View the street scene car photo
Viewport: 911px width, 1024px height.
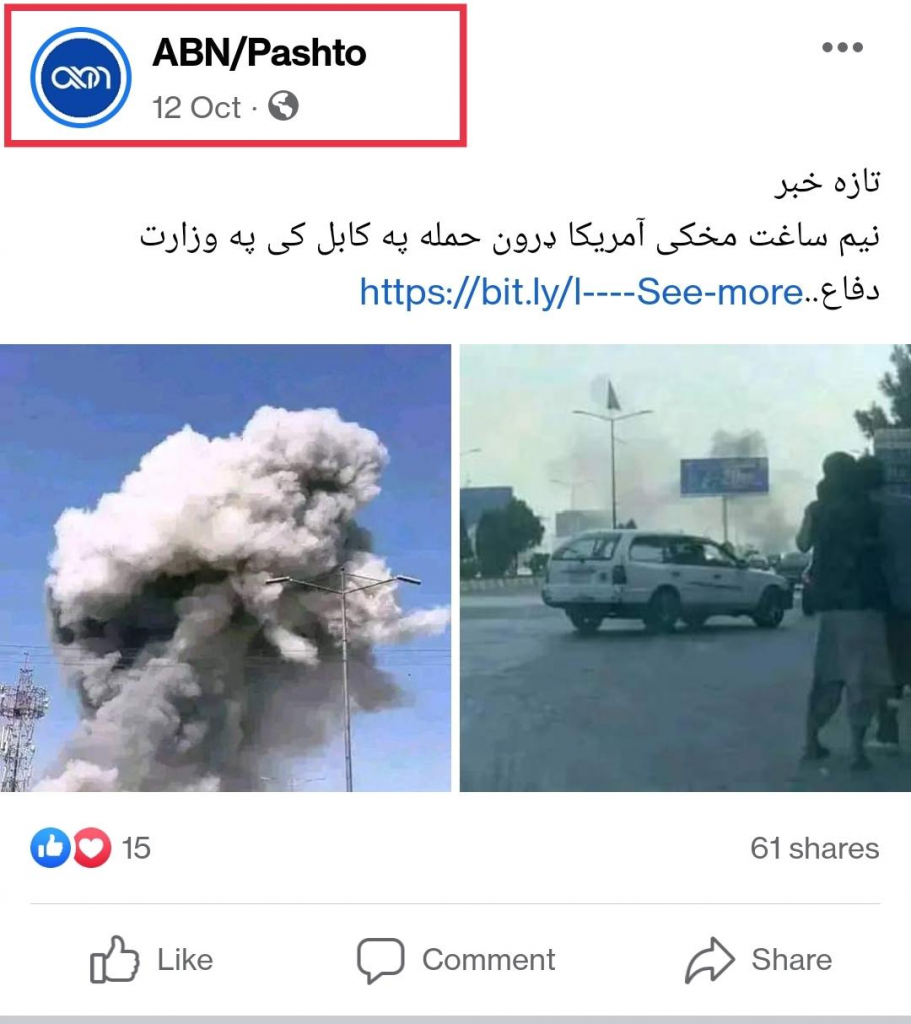685,568
